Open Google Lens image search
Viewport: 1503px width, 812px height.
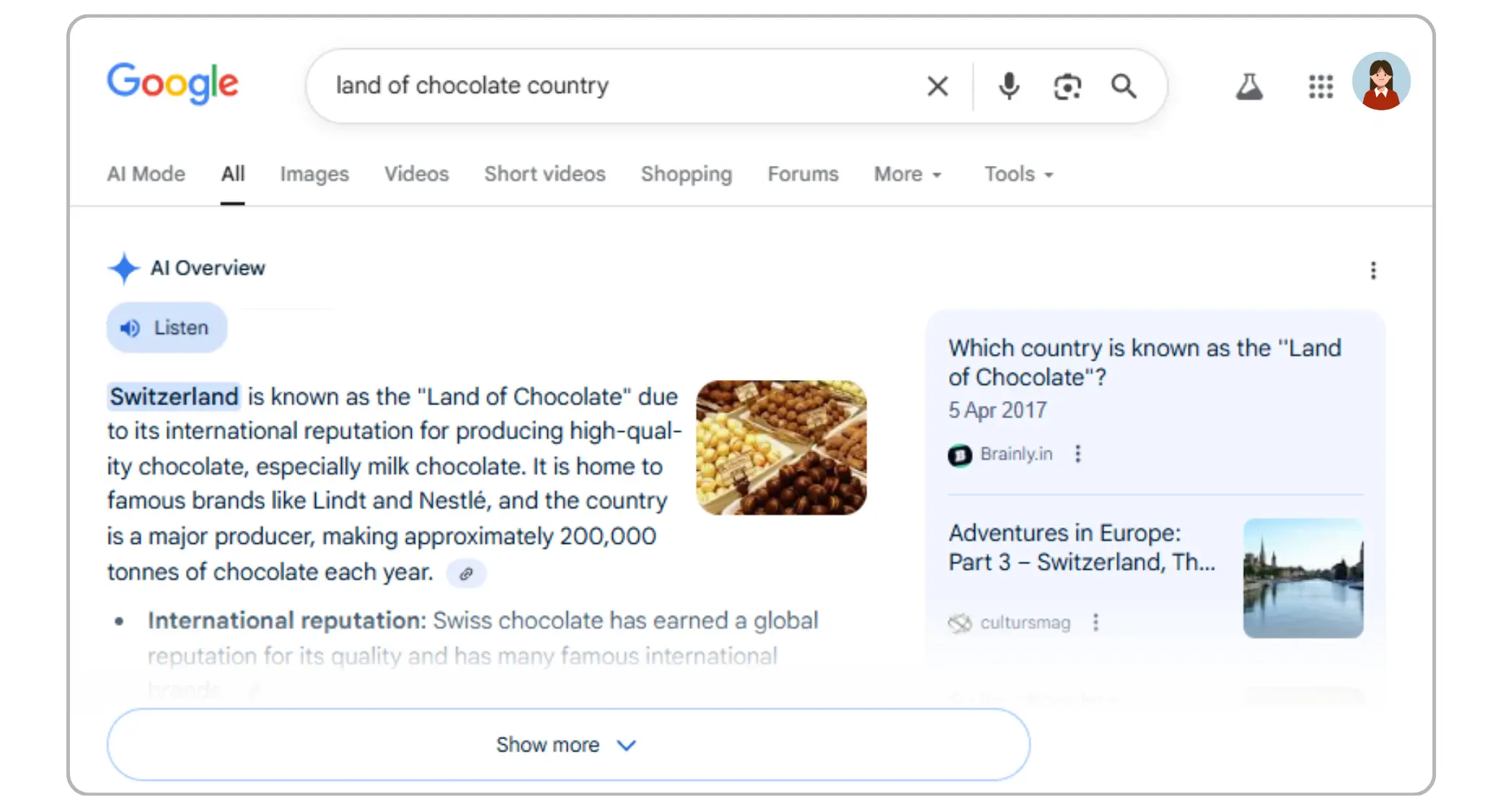(x=1067, y=86)
